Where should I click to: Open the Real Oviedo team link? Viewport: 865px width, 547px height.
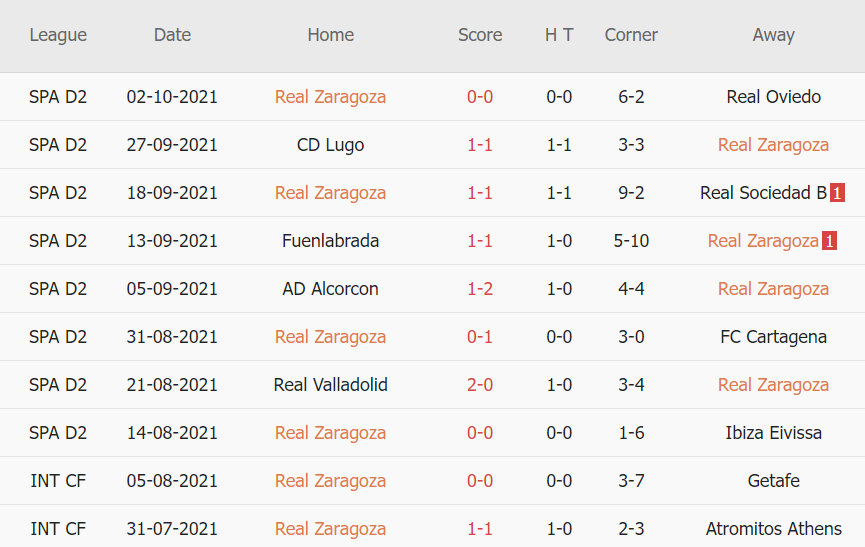pos(773,97)
